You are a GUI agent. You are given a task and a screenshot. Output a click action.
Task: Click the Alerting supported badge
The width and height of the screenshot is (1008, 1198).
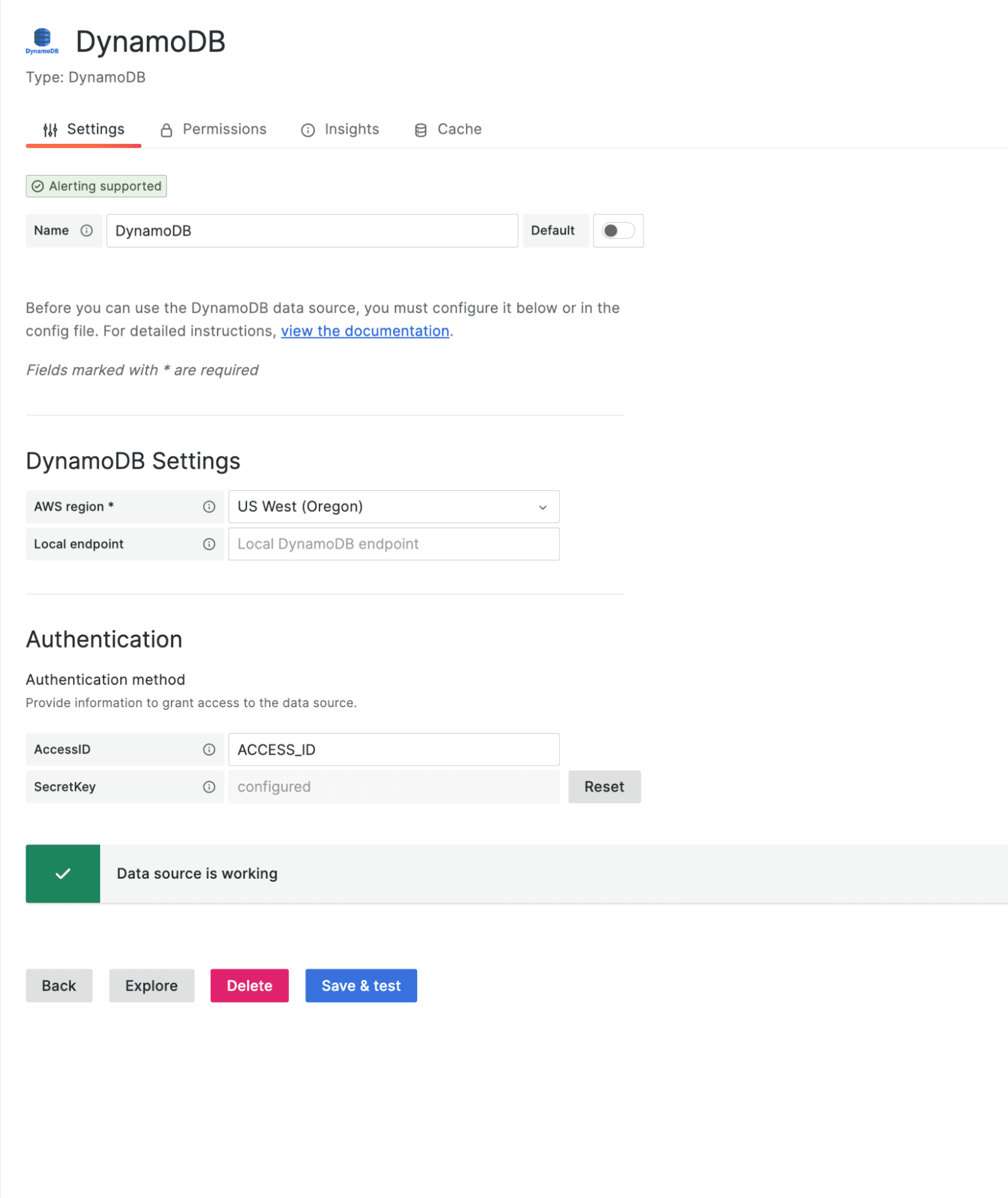pos(96,186)
